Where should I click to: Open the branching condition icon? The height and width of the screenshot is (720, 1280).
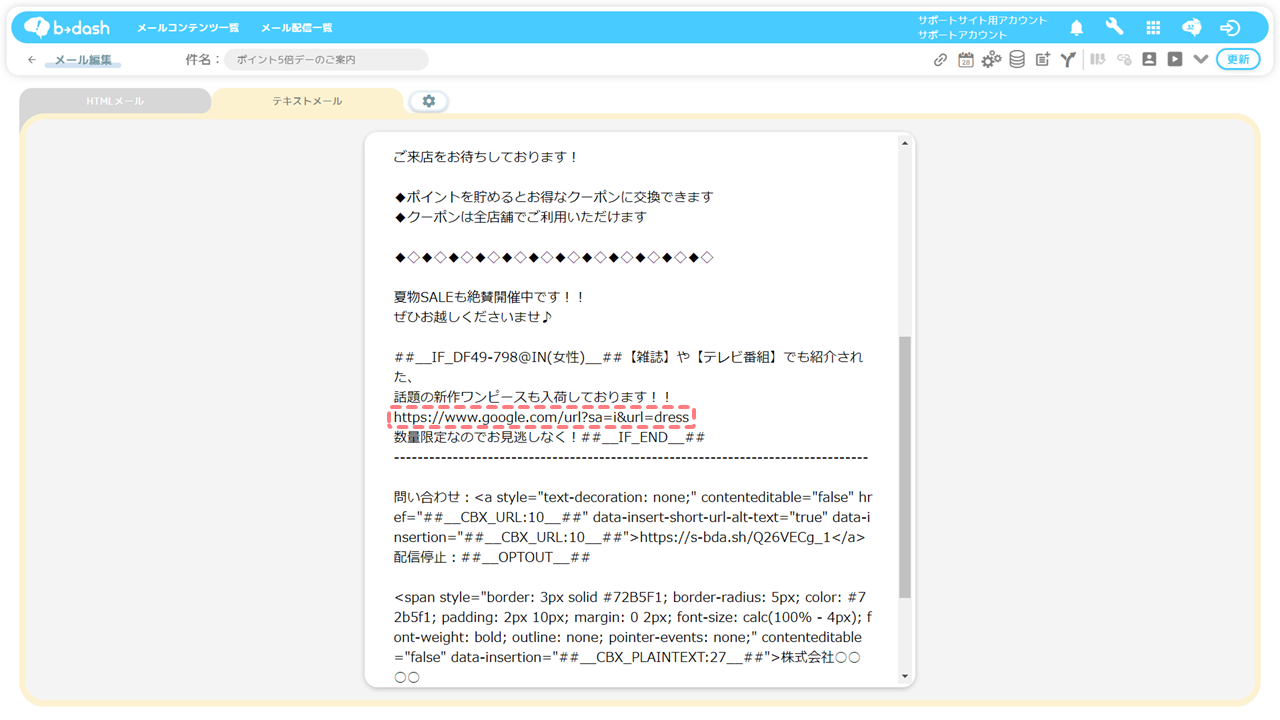(x=1068, y=60)
